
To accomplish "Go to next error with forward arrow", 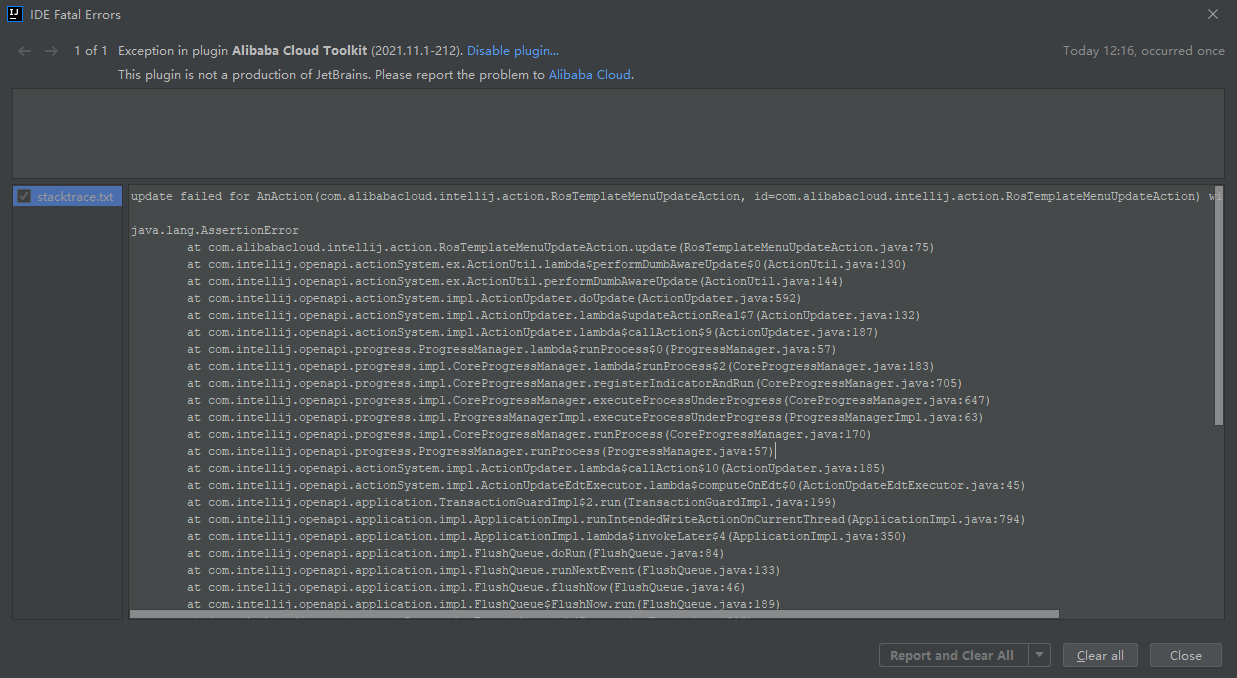I will tap(51, 51).
